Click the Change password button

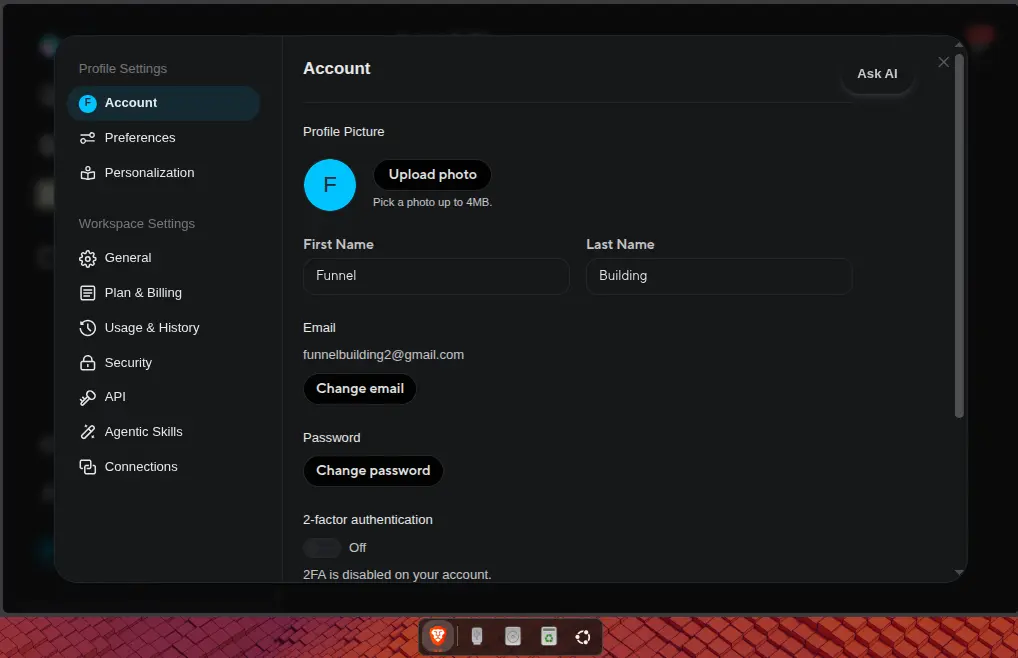(373, 470)
